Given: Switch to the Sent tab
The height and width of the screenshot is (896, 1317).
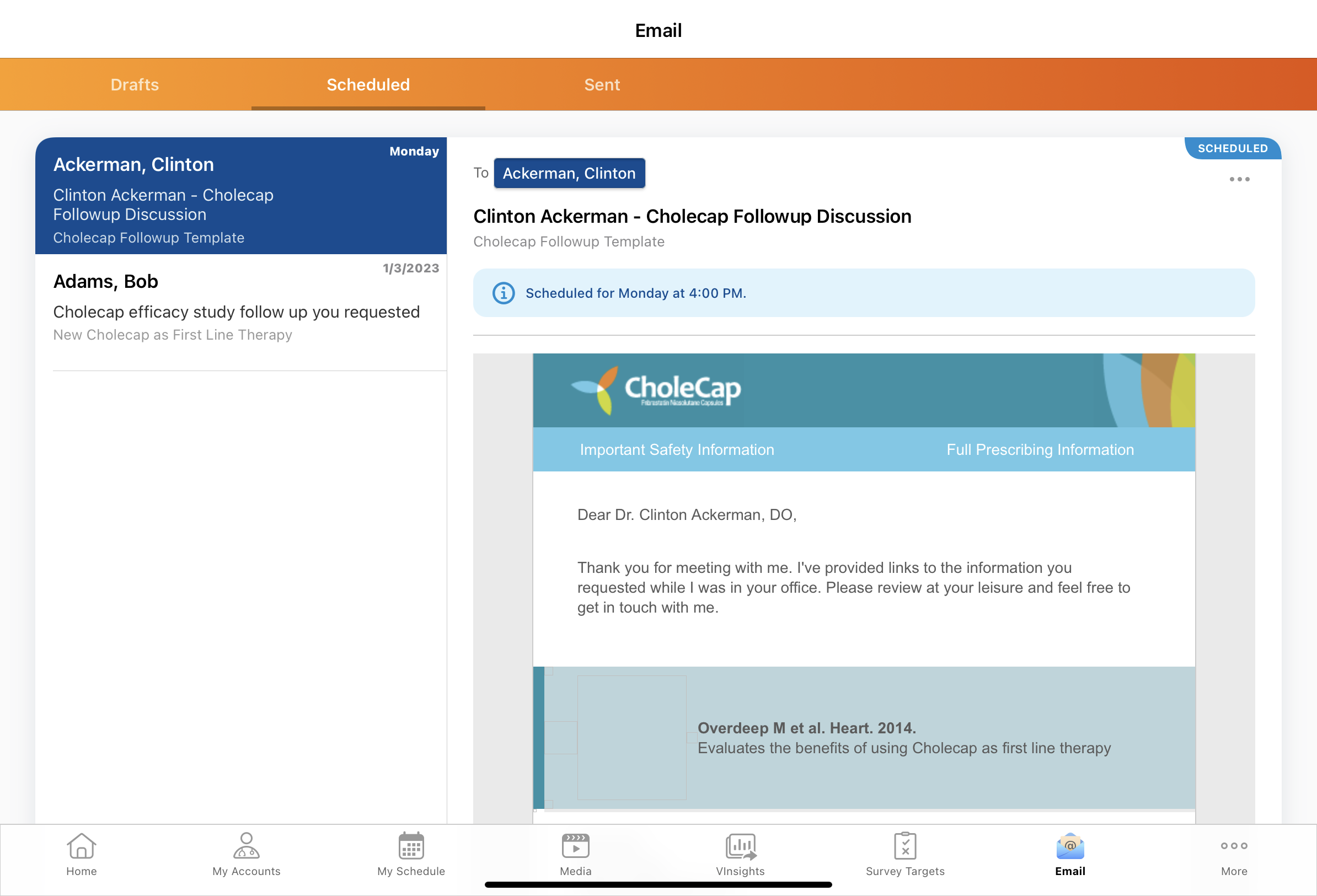Looking at the screenshot, I should [602, 84].
